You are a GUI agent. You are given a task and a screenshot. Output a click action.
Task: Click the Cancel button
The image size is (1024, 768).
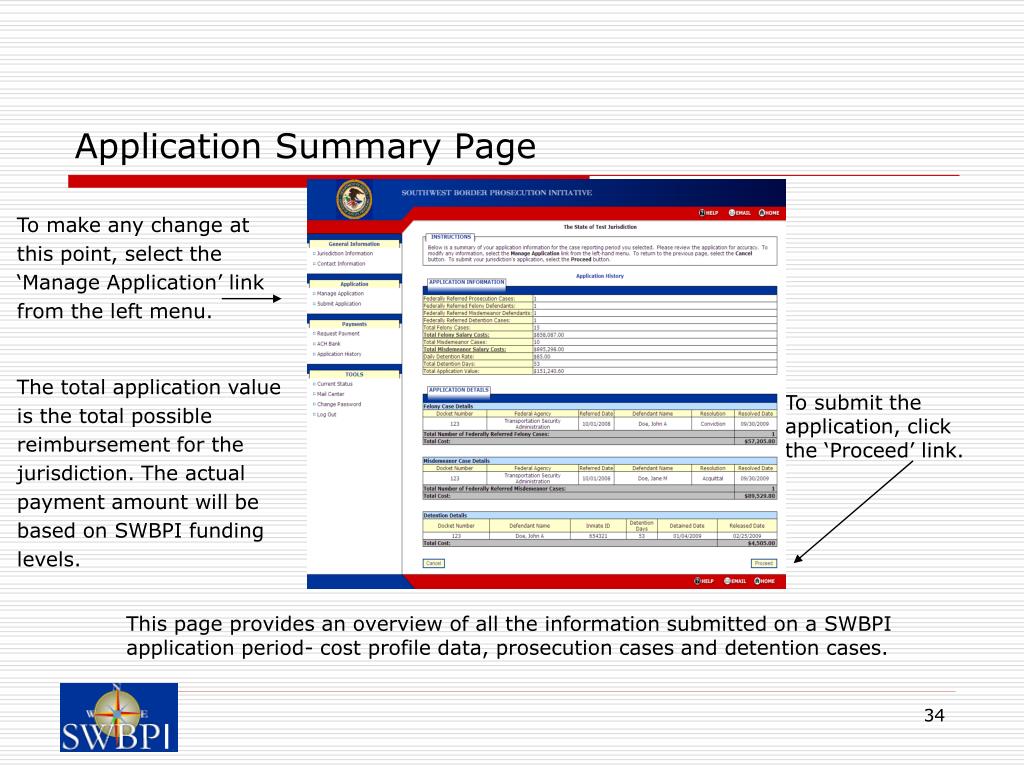(x=434, y=563)
